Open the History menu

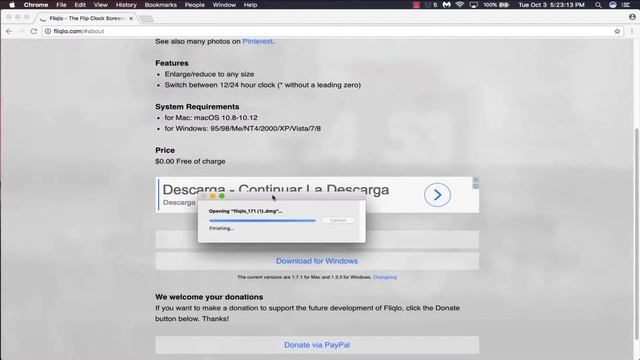pos(126,5)
